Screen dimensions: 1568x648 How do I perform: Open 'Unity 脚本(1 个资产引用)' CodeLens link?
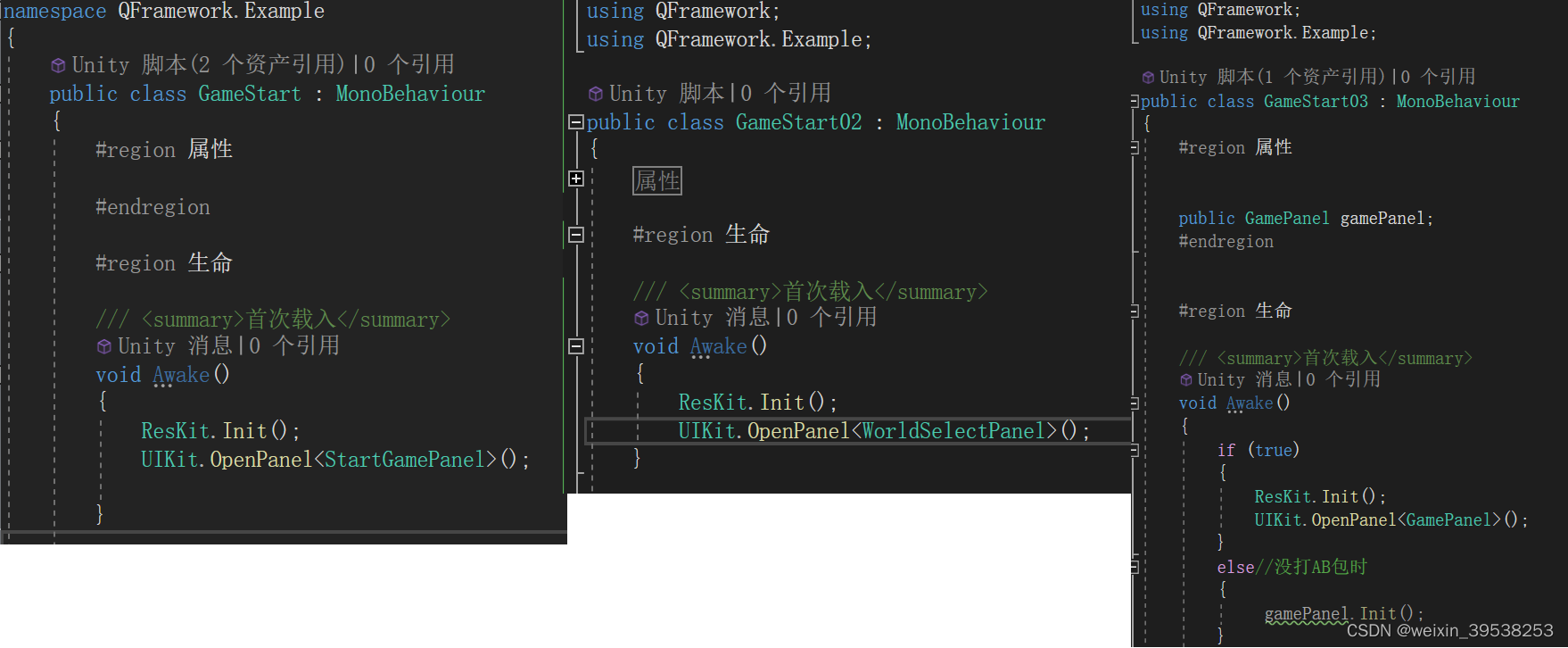pos(1273,78)
